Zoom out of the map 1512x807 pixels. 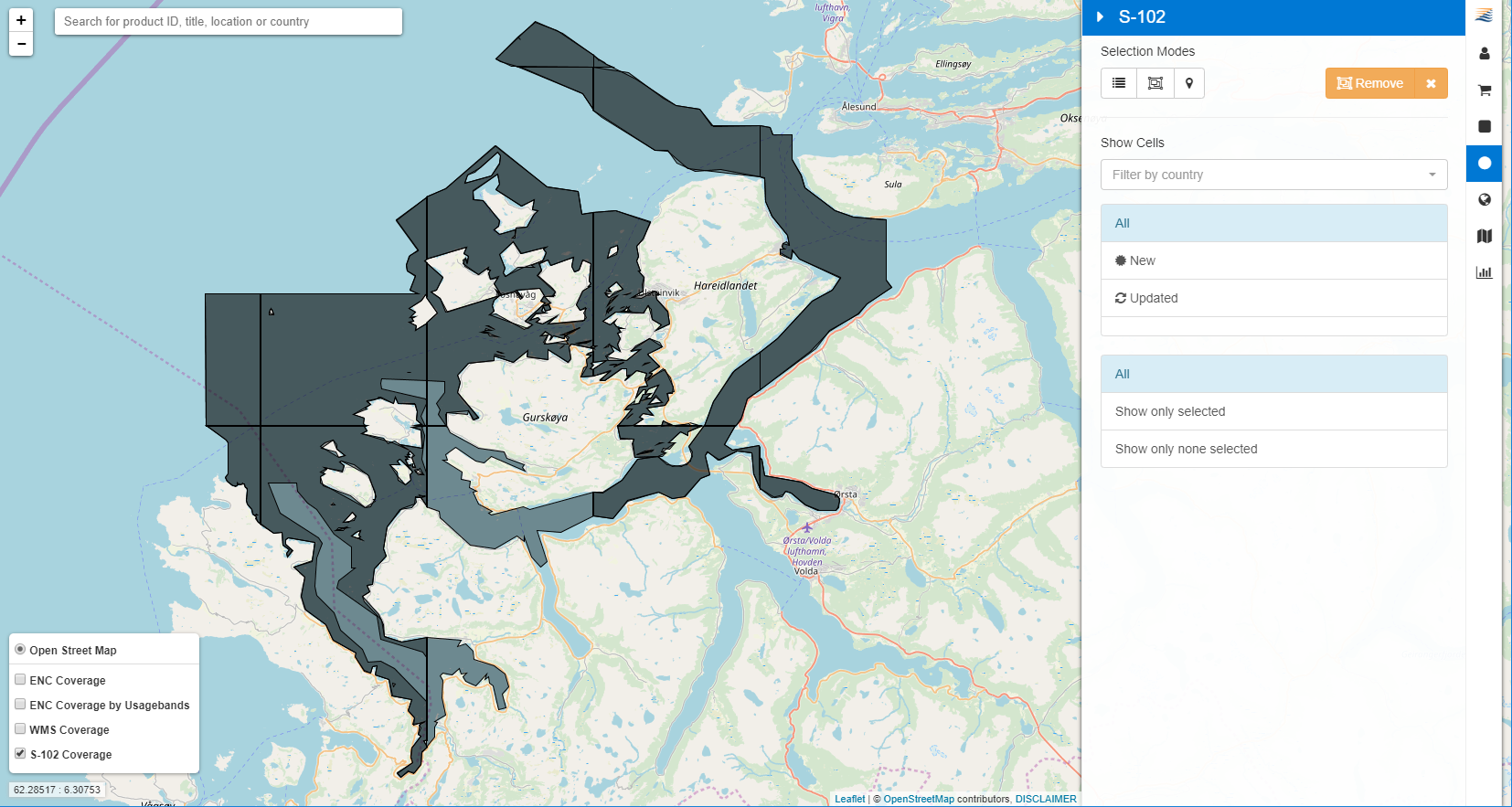tap(21, 44)
